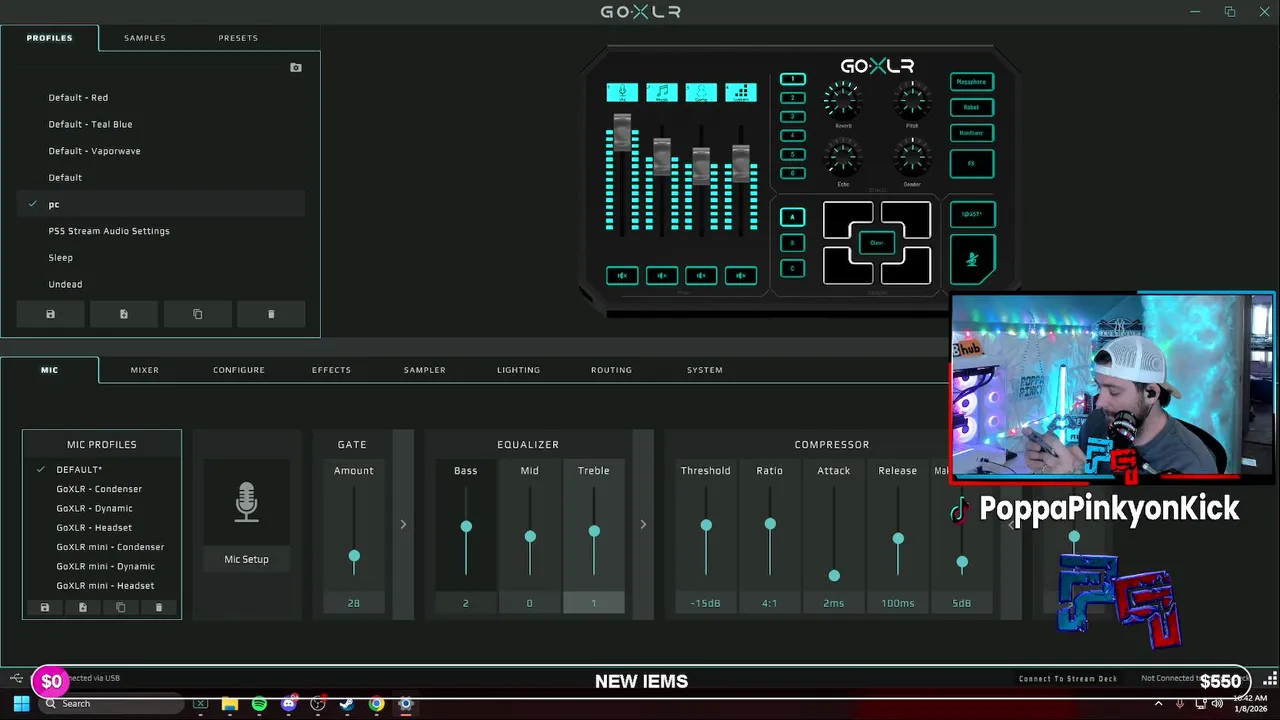The width and height of the screenshot is (1280, 720).
Task: Toggle the Megaphone effect button
Action: pos(972,82)
